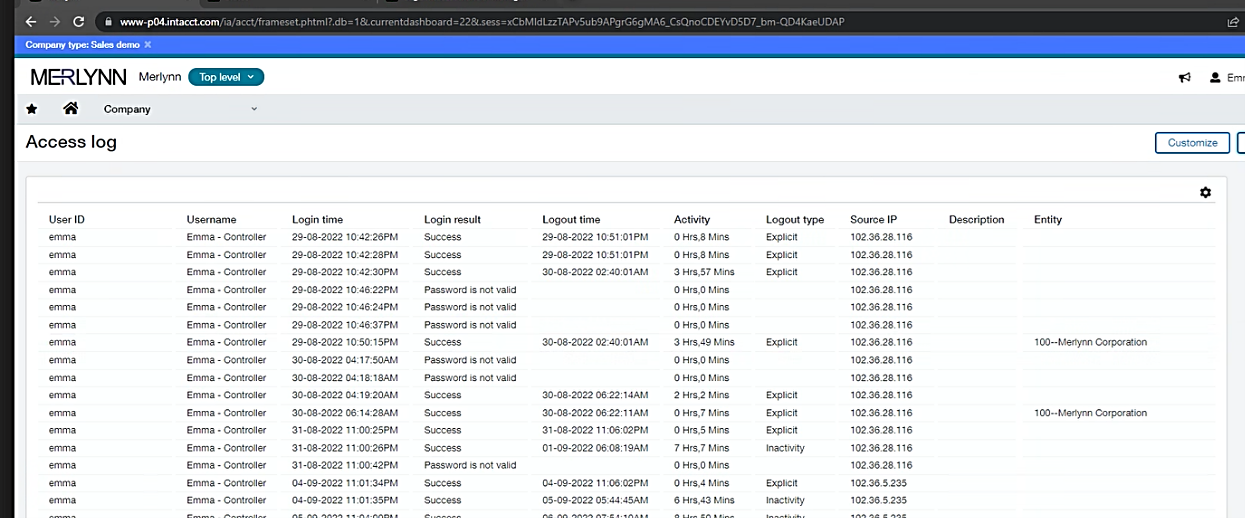Click login time 30-08-2022 04:17:50AM
The image size is (1245, 518).
[345, 360]
